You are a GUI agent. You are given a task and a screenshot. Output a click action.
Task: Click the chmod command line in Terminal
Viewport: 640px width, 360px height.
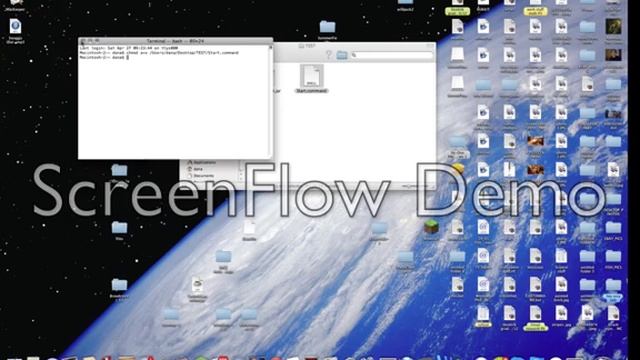coord(159,53)
